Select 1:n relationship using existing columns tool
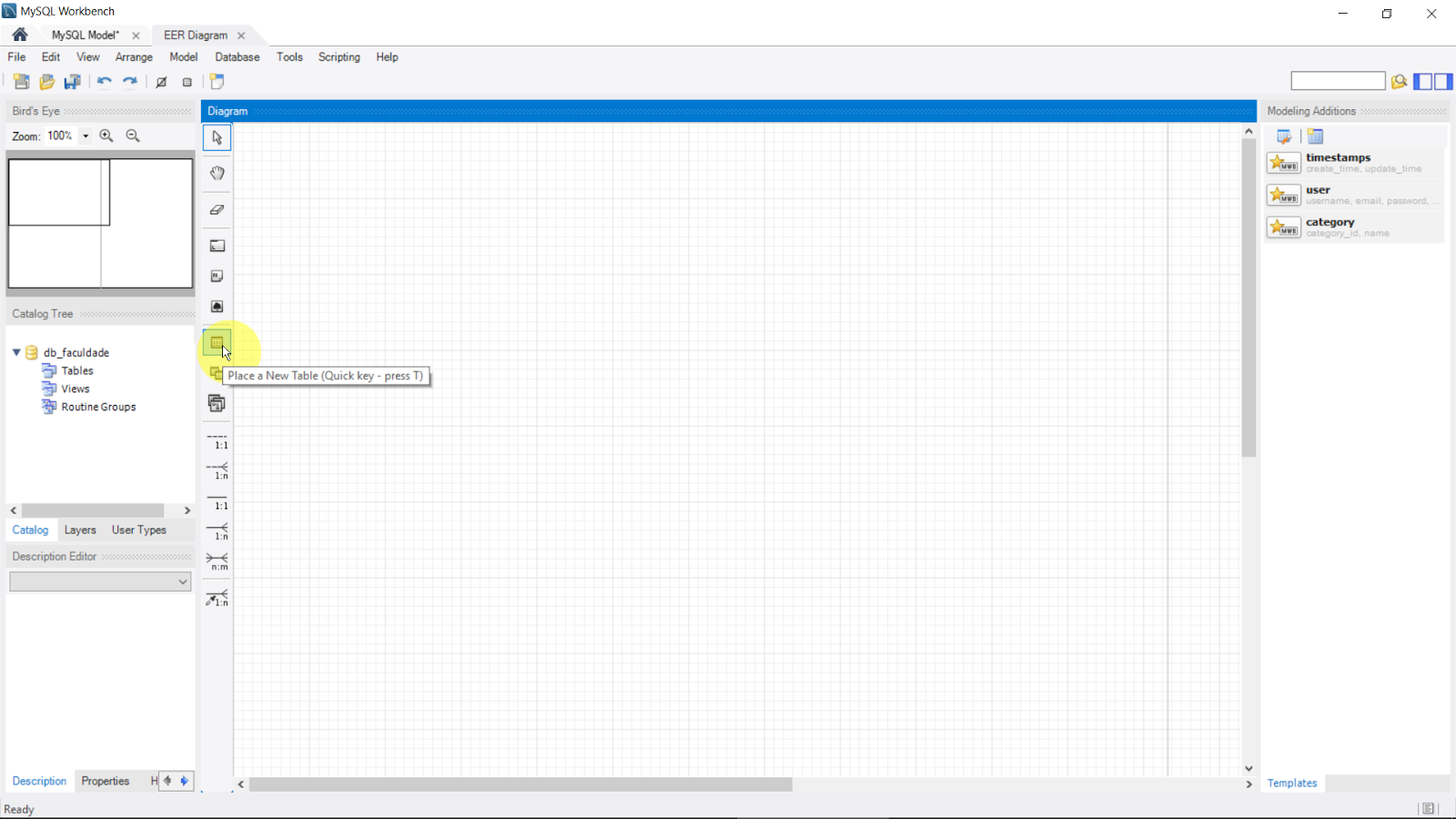The height and width of the screenshot is (819, 1456). click(x=217, y=598)
